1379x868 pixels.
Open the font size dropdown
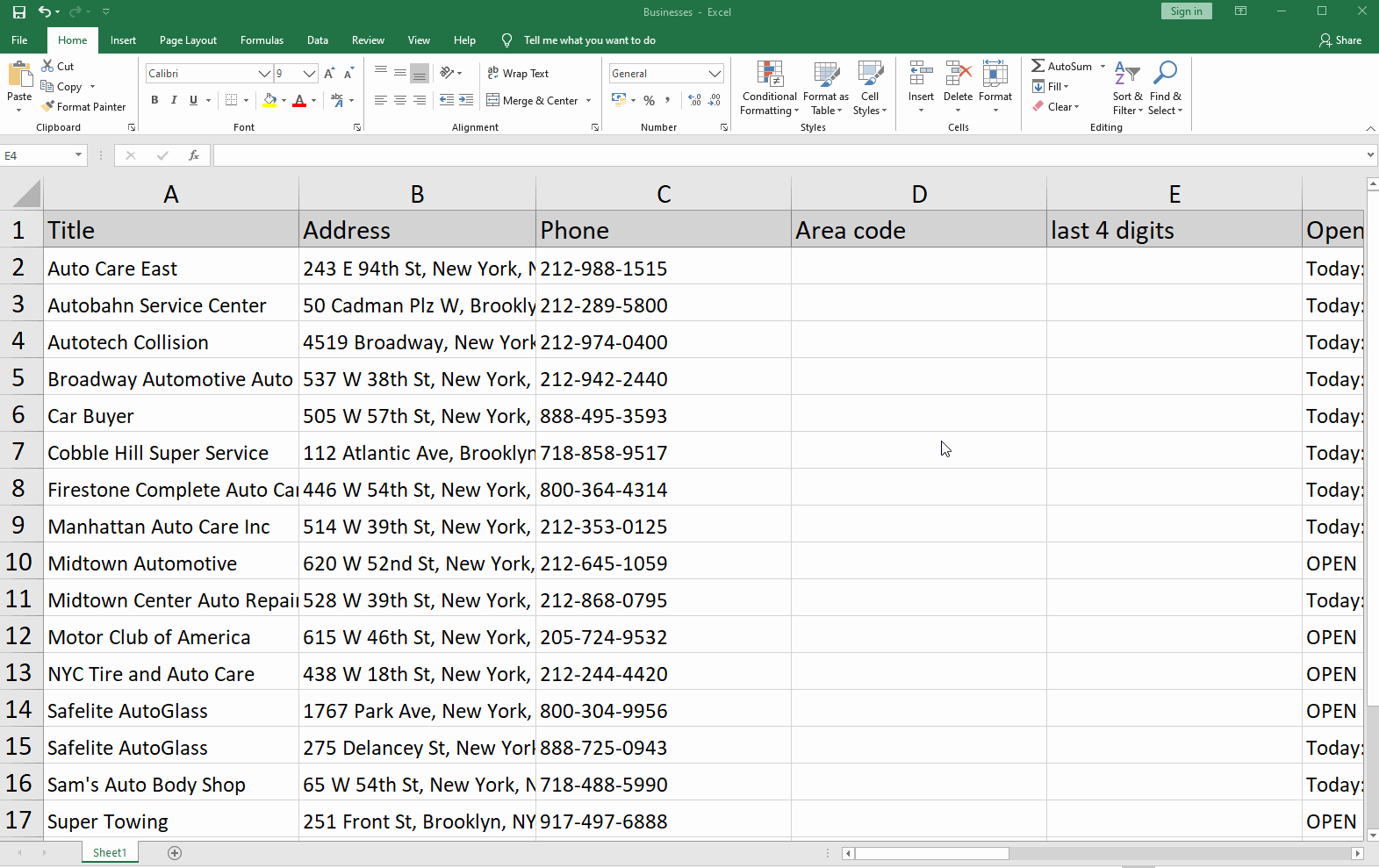pos(309,74)
